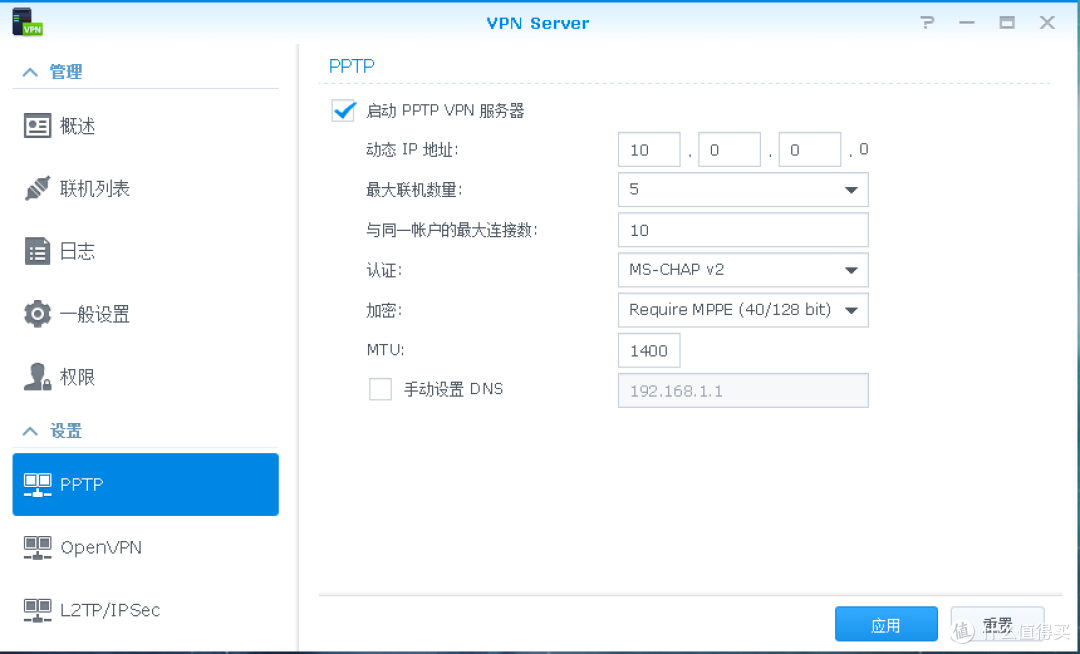Click first dynamic IP octet field (10)
Viewport: 1080px width, 654px height.
649,149
